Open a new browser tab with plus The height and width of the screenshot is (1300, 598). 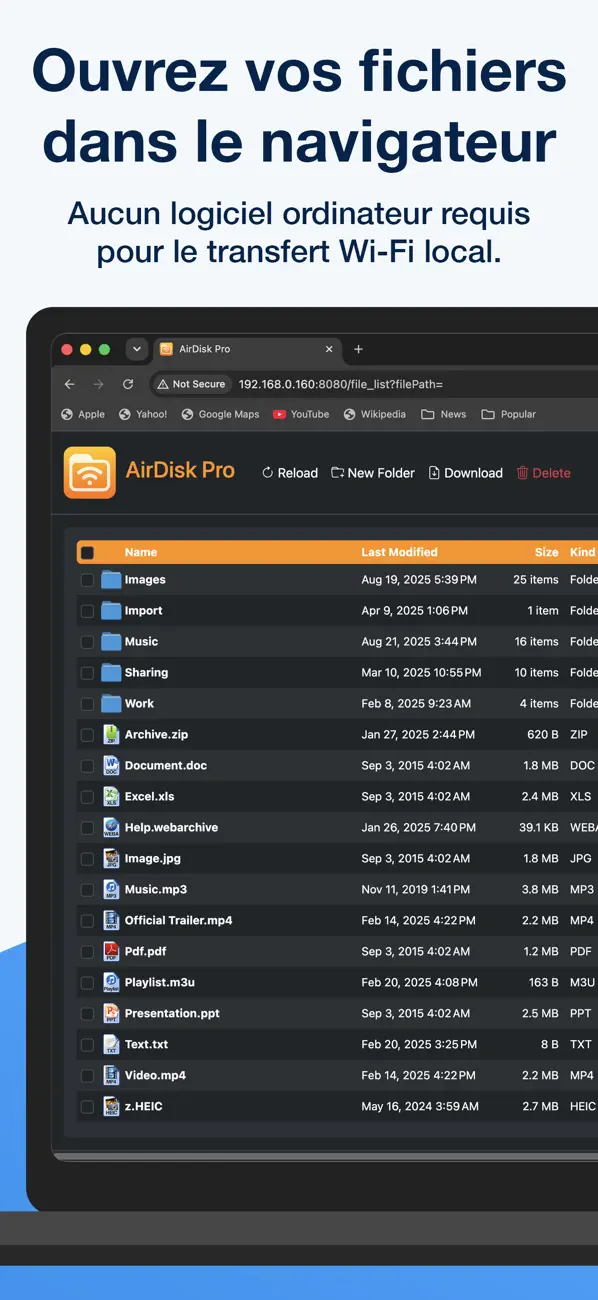359,349
